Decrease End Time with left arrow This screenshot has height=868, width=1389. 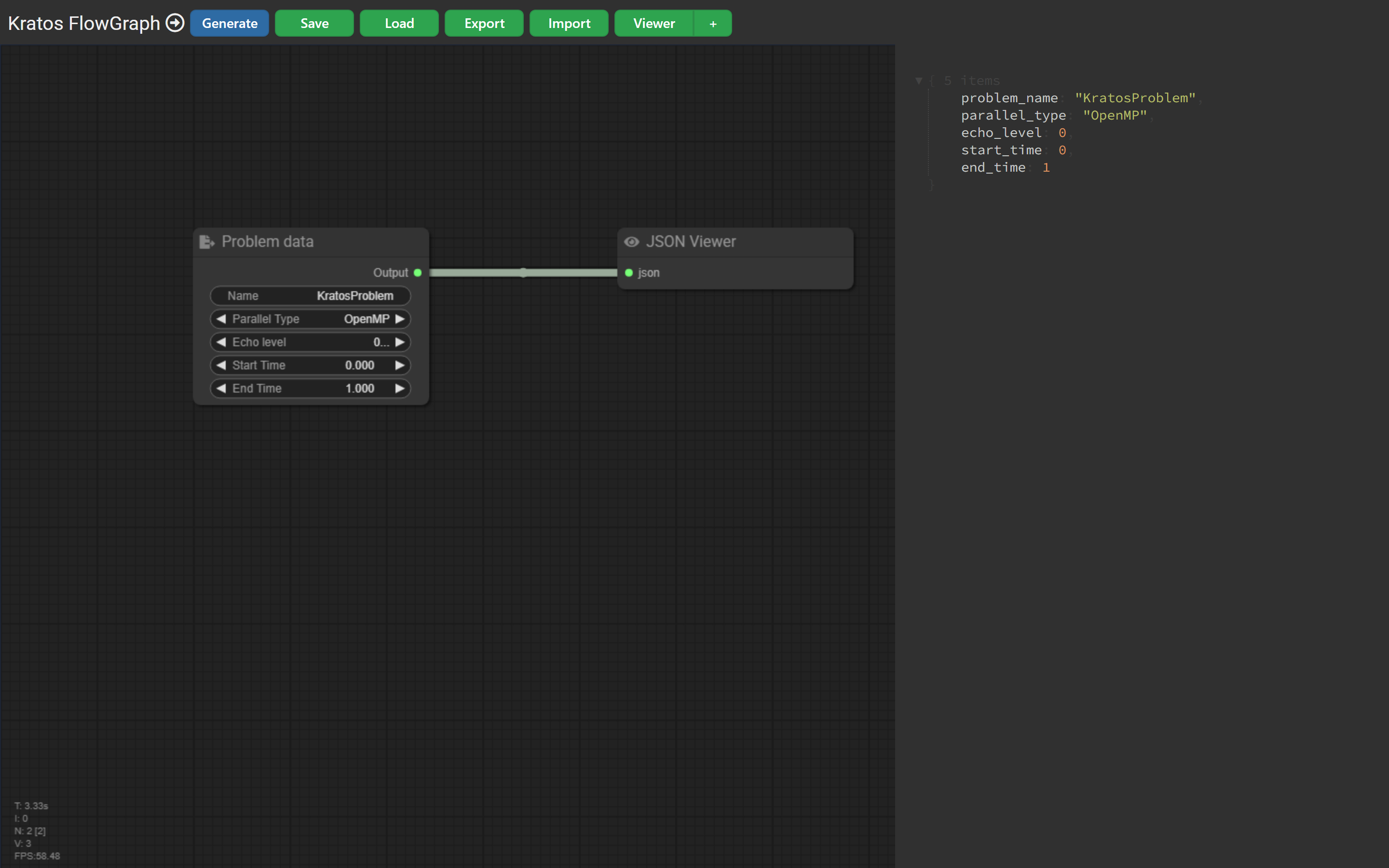point(221,388)
